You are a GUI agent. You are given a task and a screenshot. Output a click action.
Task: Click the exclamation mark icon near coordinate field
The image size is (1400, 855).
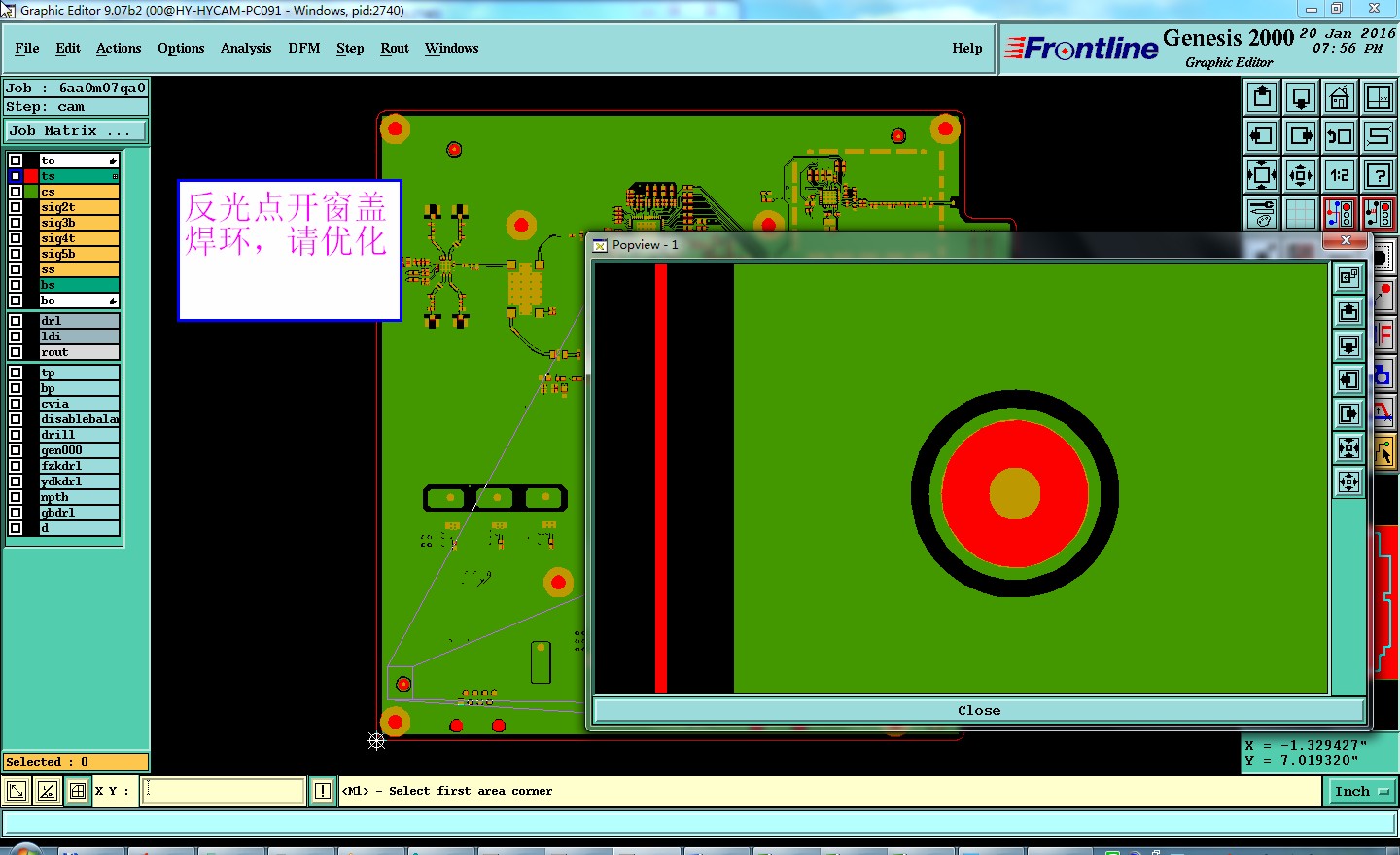323,791
